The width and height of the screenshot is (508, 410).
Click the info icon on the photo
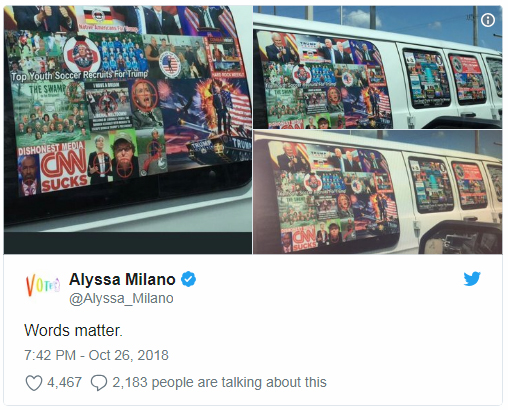point(488,20)
